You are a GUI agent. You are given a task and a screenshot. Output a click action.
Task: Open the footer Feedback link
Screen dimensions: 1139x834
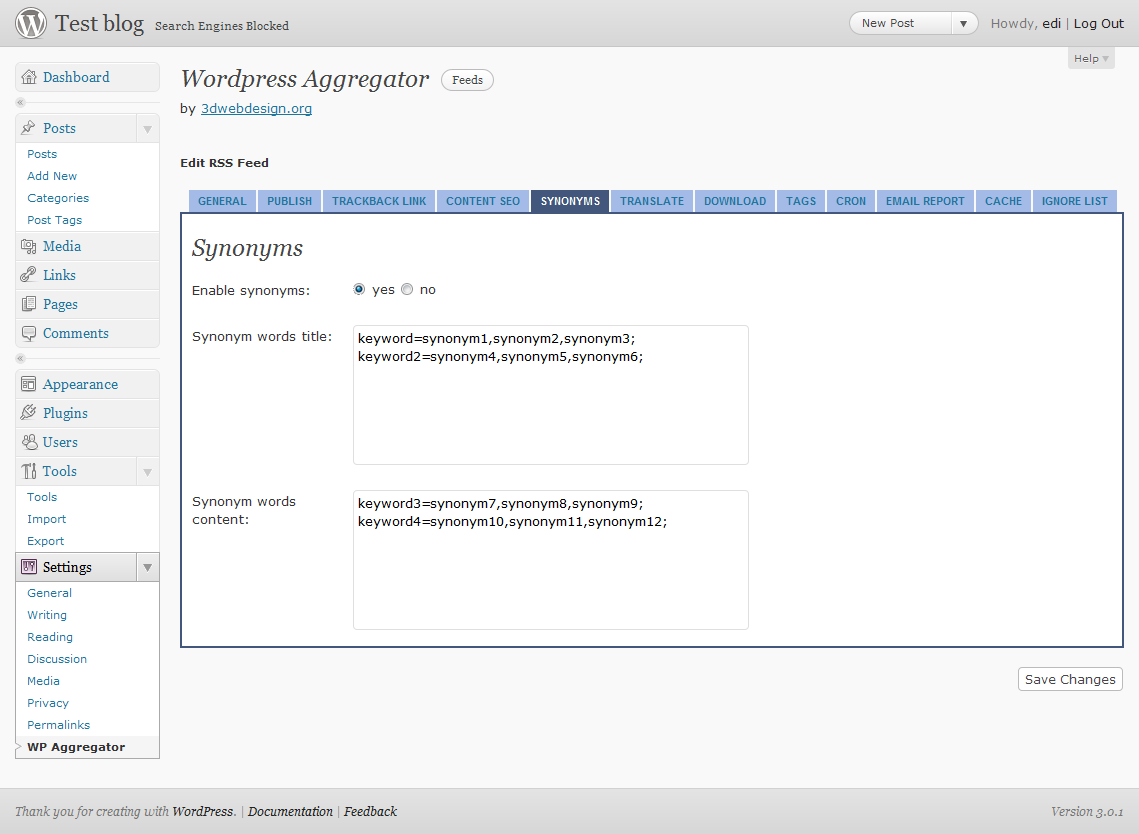click(370, 811)
